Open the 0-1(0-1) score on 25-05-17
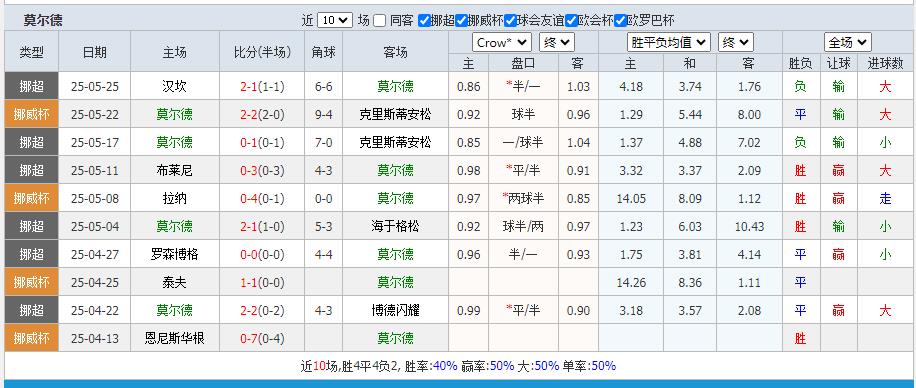Viewport: 916px width, 388px height. coord(262,143)
